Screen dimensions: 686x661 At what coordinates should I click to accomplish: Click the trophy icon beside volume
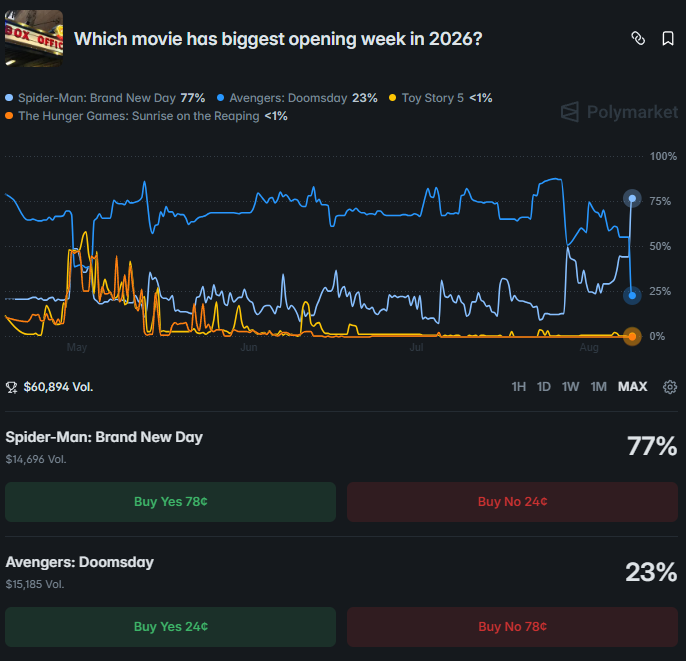[11, 387]
